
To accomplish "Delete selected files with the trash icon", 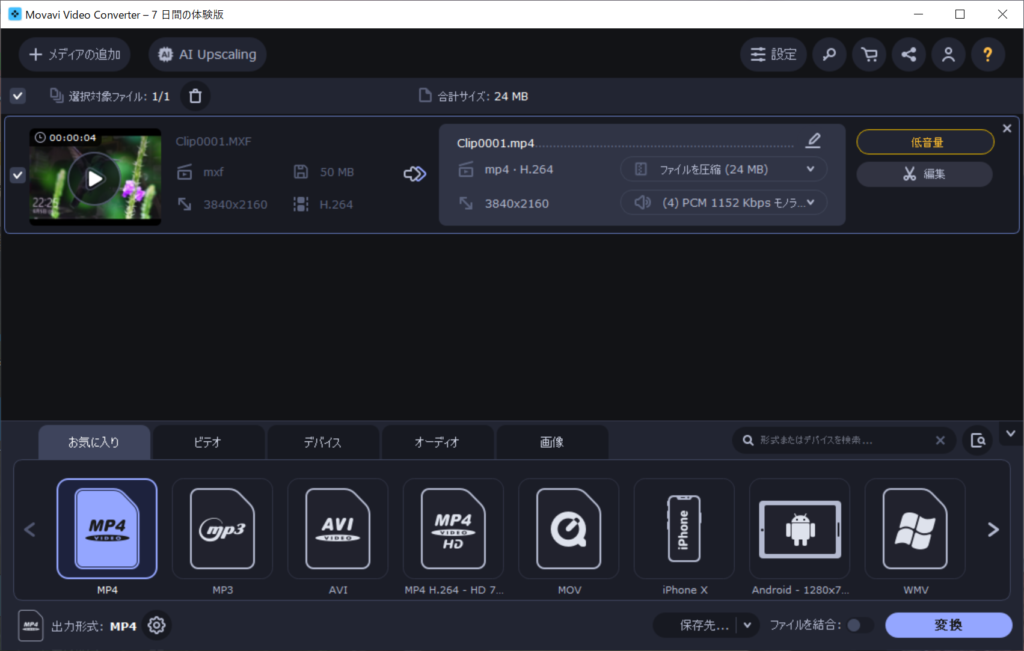I will point(194,96).
